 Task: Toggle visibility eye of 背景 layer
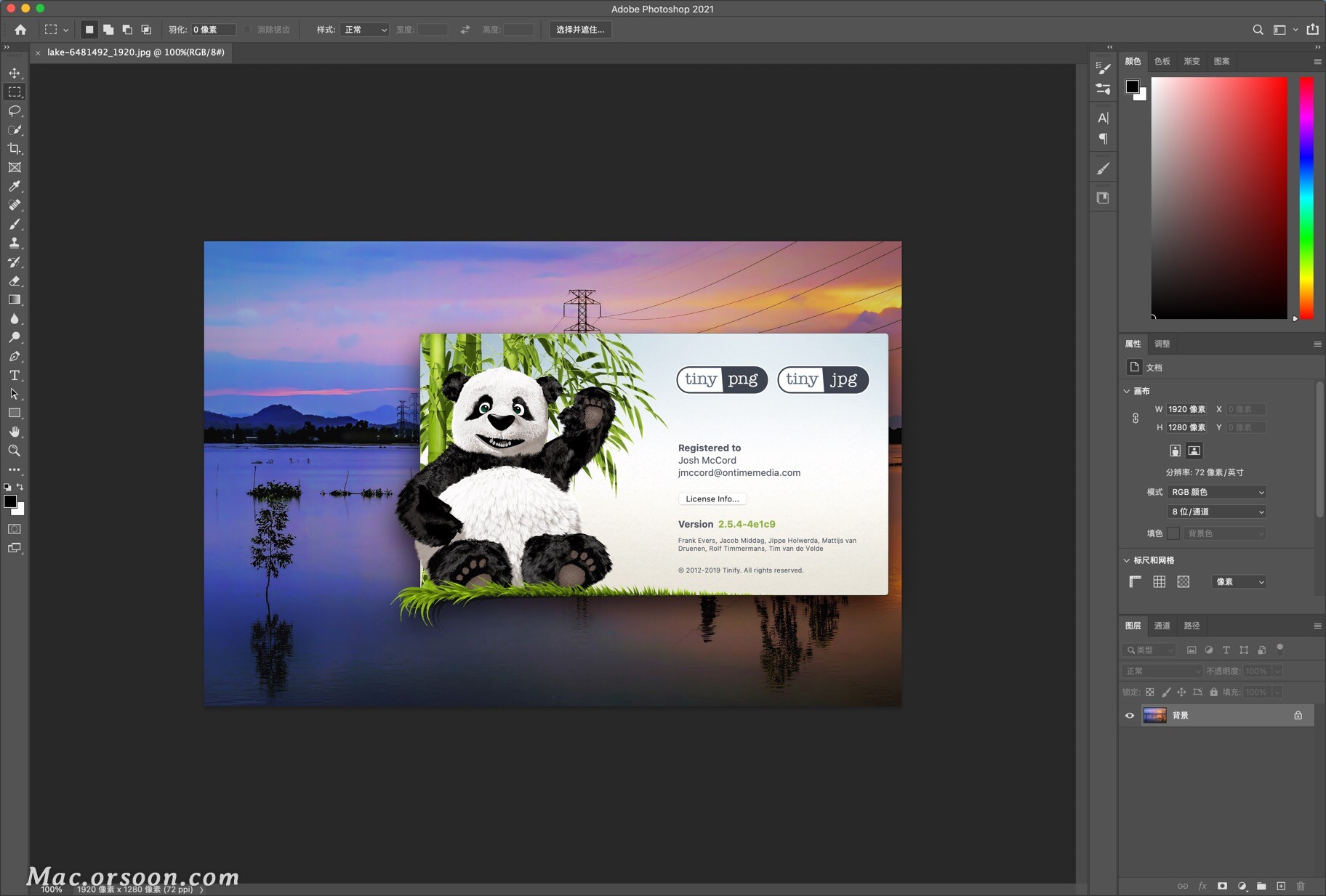click(x=1130, y=716)
